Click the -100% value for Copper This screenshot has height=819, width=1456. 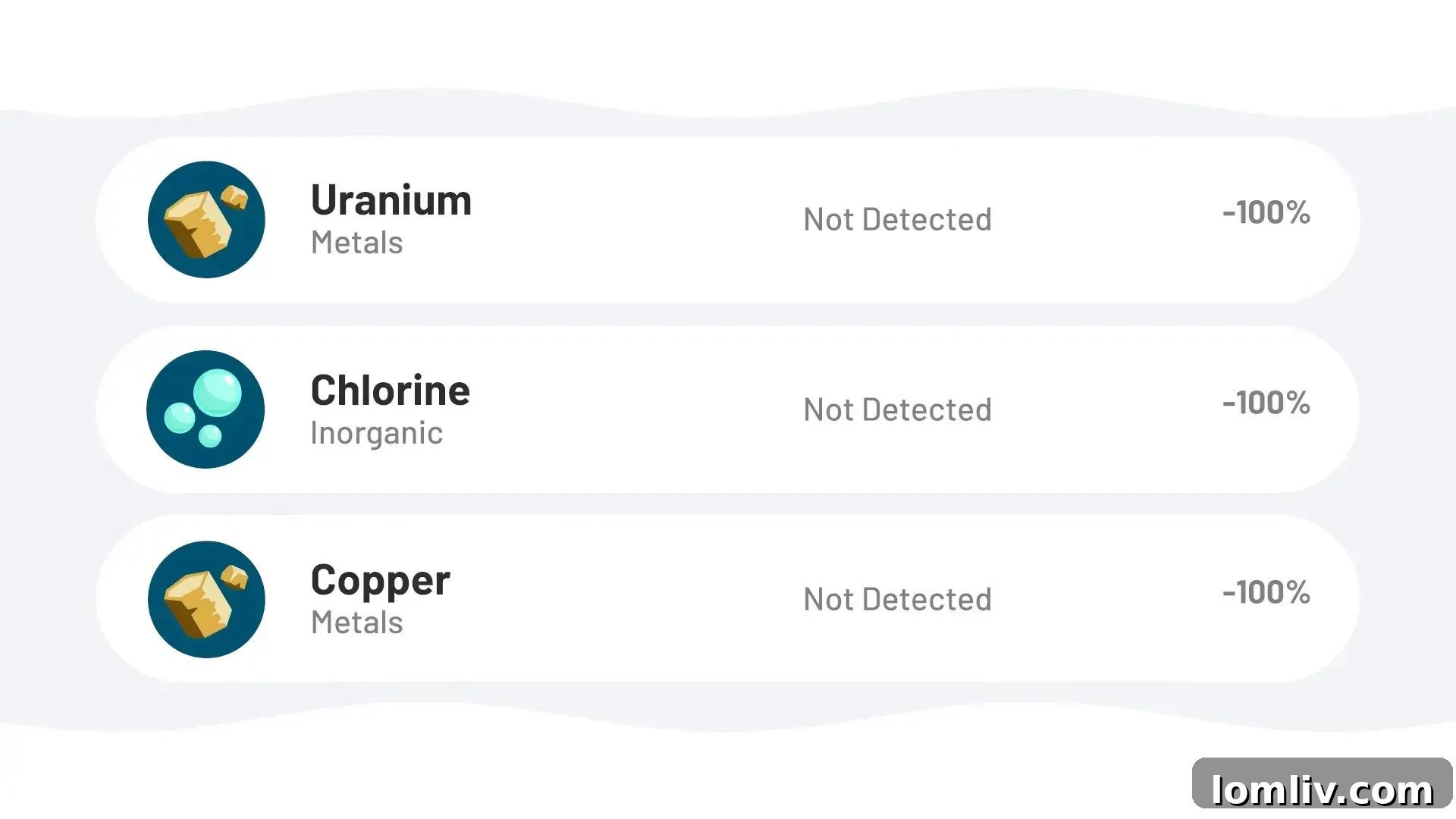(x=1266, y=592)
